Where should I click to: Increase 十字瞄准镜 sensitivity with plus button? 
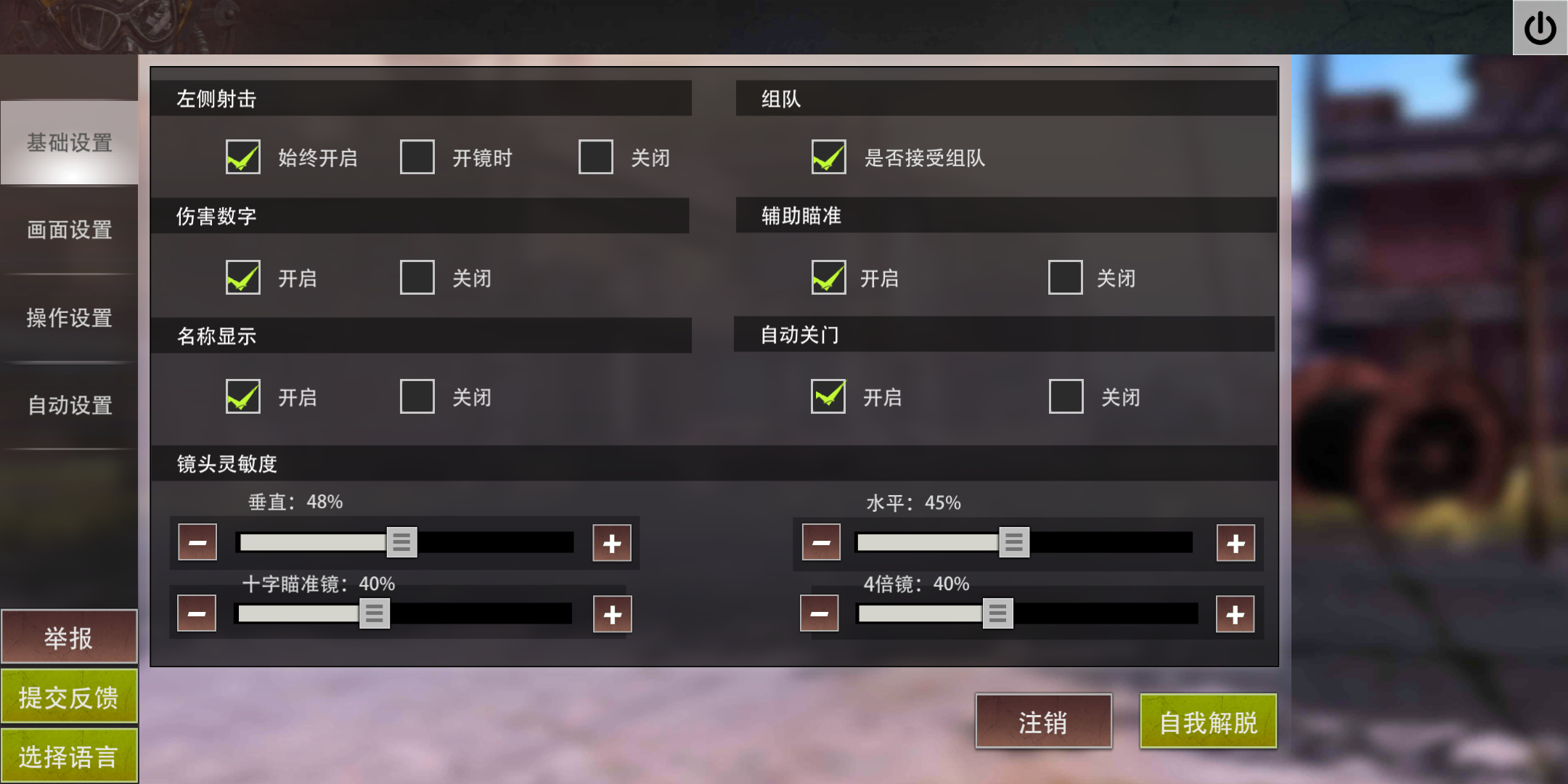pos(612,614)
